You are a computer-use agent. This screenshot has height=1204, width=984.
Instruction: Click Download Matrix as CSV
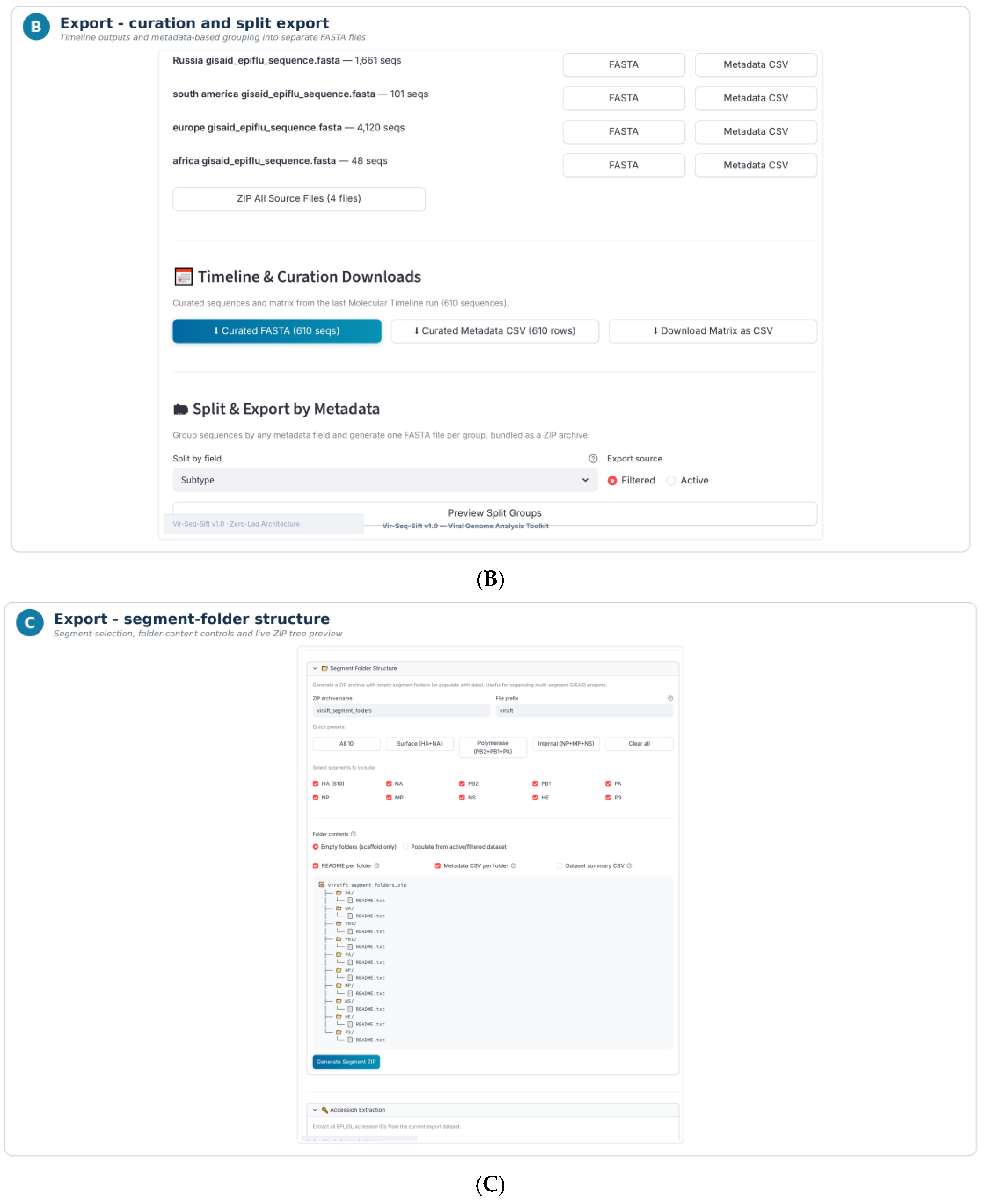pos(713,331)
